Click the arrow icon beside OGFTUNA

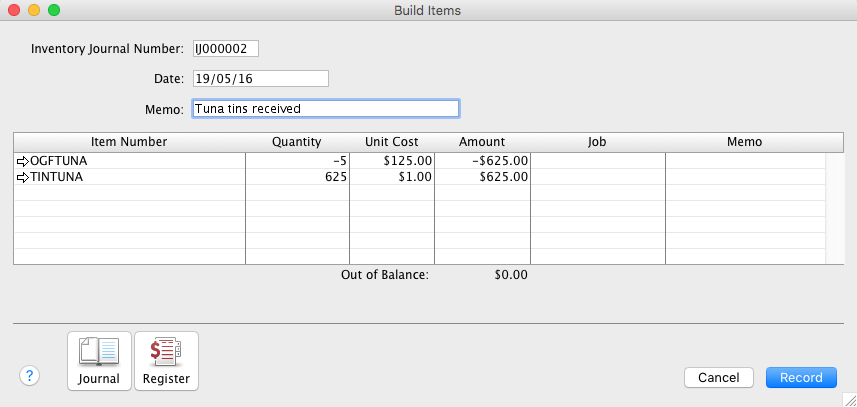24,160
